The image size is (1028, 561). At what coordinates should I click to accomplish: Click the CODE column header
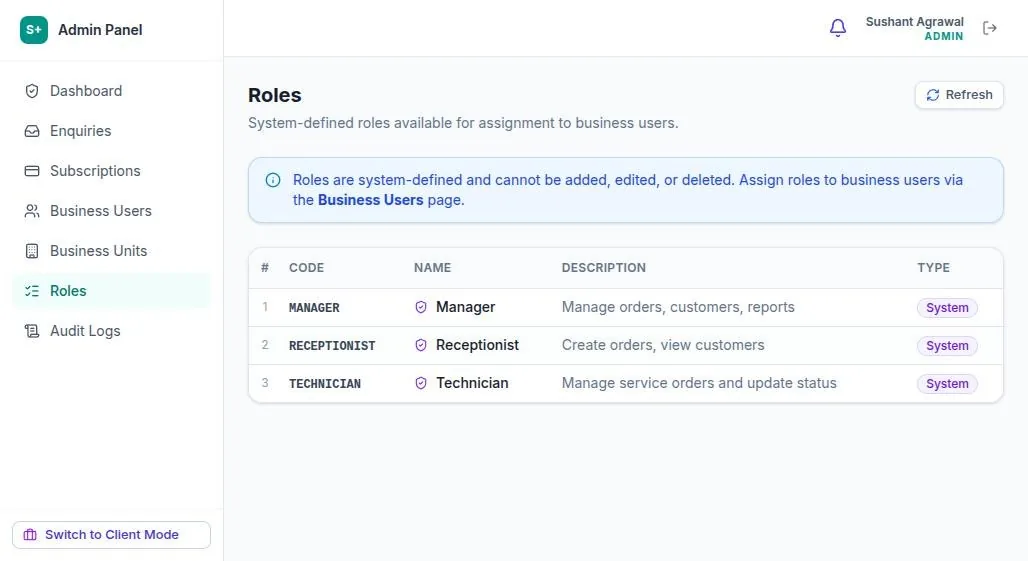tap(306, 267)
